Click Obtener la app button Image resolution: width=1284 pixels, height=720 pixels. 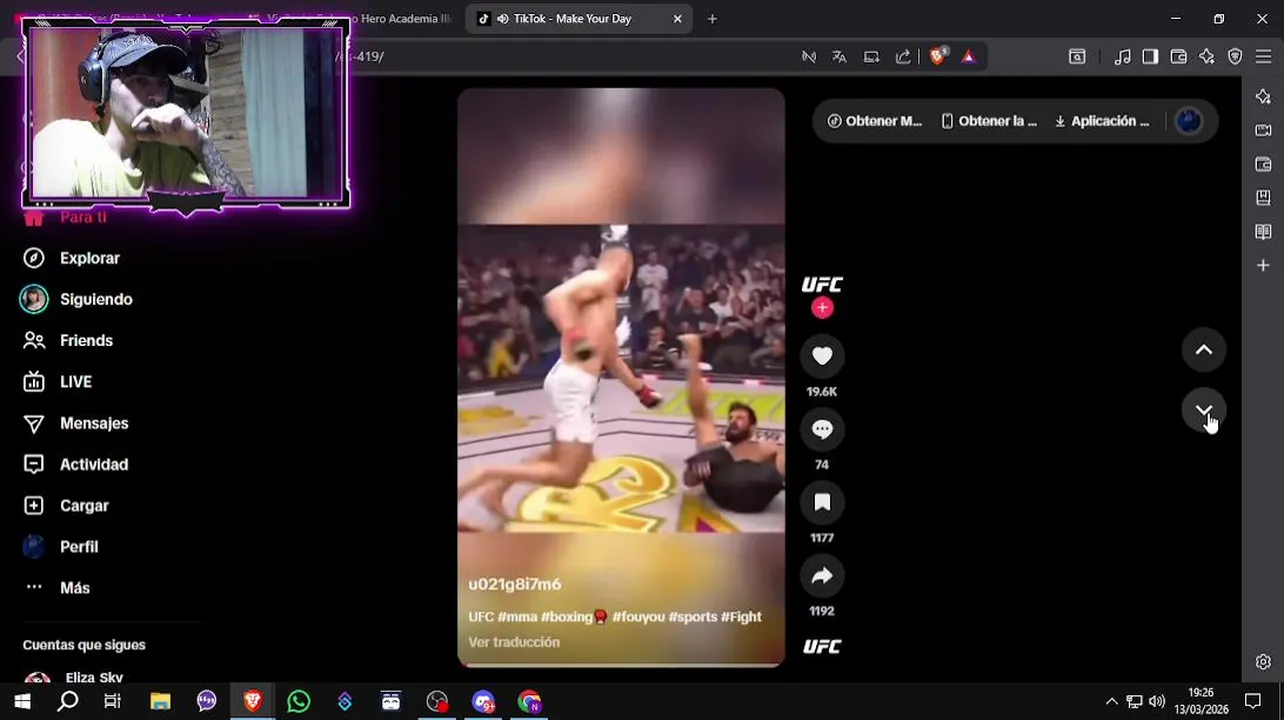[x=989, y=121]
